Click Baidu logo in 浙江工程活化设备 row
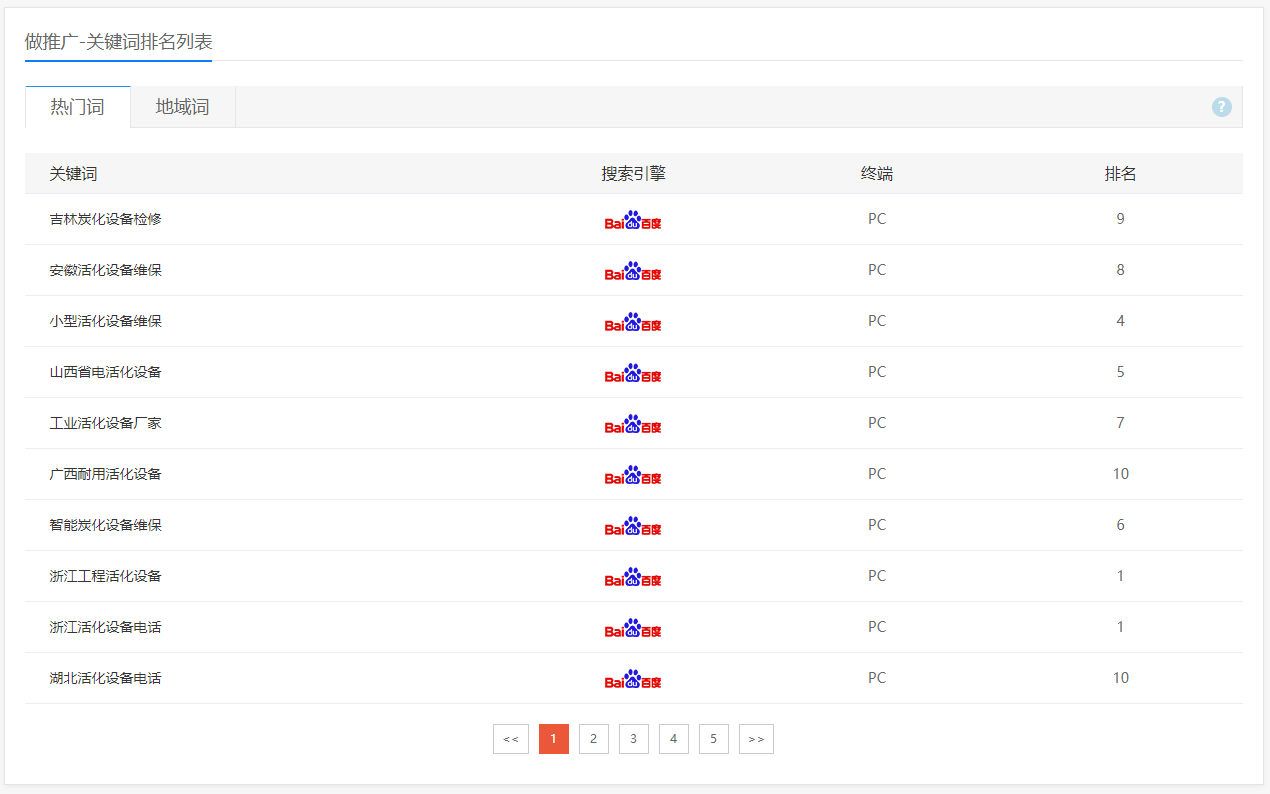The width and height of the screenshot is (1270, 794). click(x=633, y=577)
